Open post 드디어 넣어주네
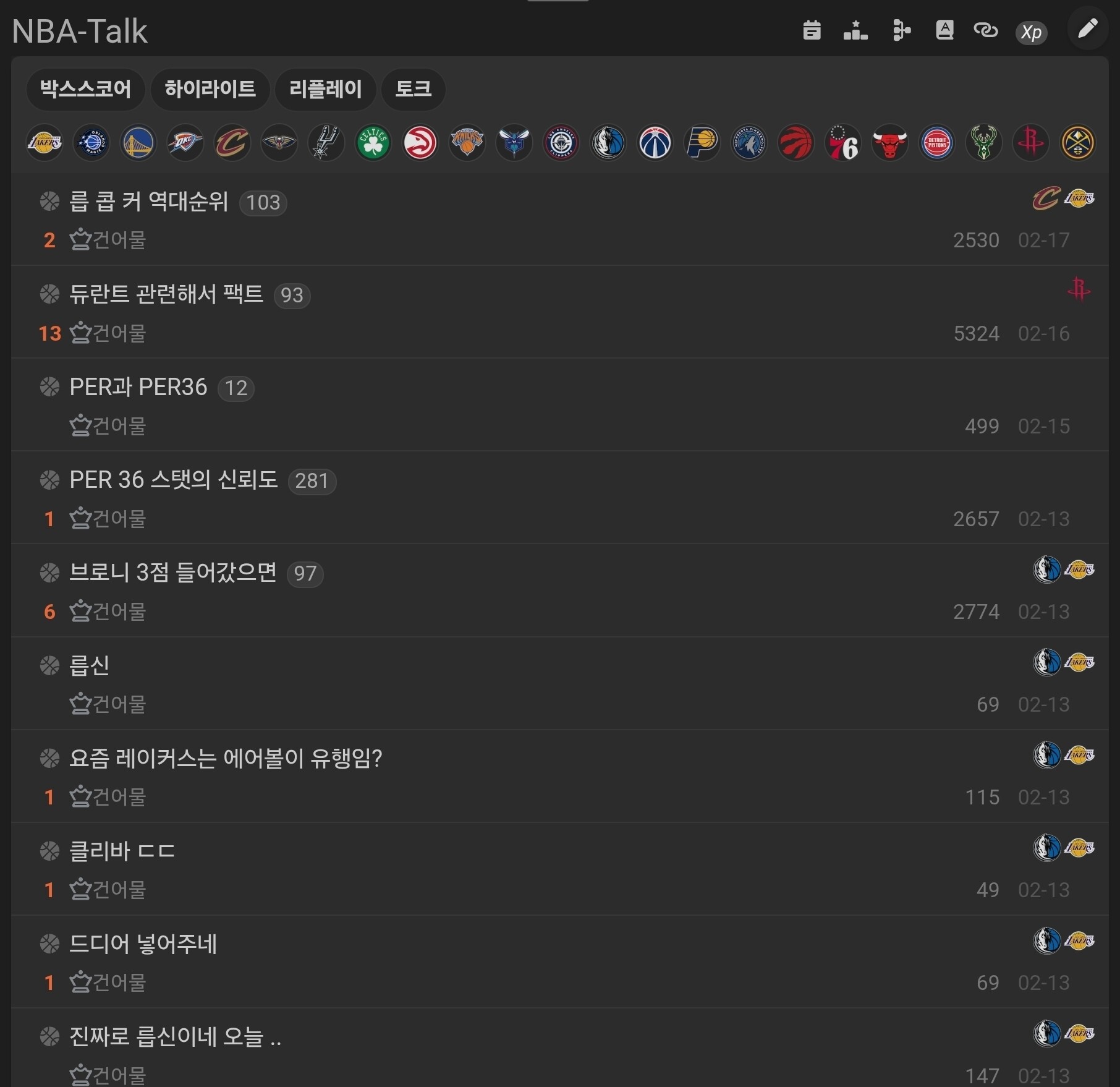This screenshot has height=1087, width=1120. [143, 944]
